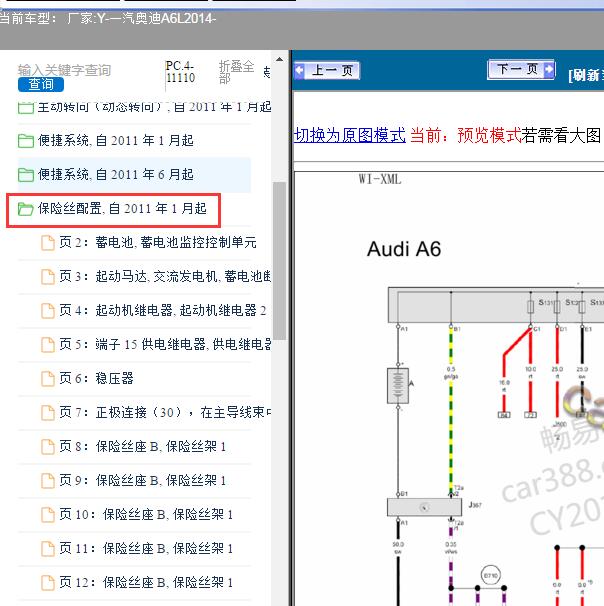Image resolution: width=604 pixels, height=606 pixels.
Task: Click the Audi A6 diagram title
Action: [x=404, y=249]
